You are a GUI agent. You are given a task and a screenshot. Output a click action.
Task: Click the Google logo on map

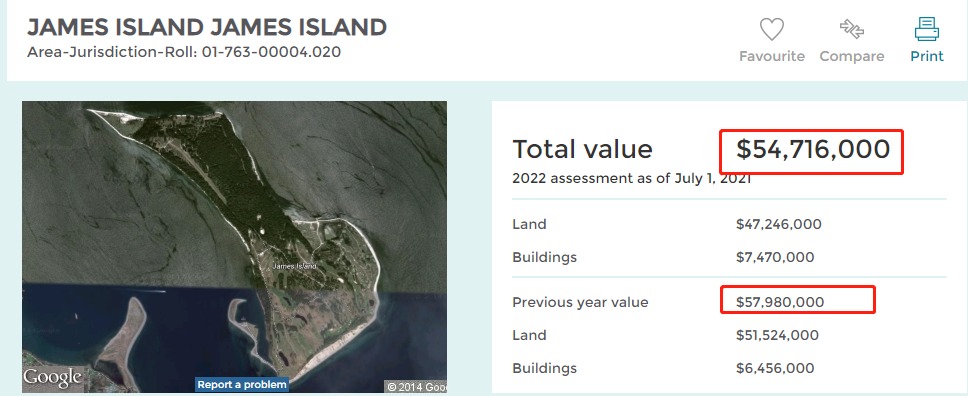point(52,377)
